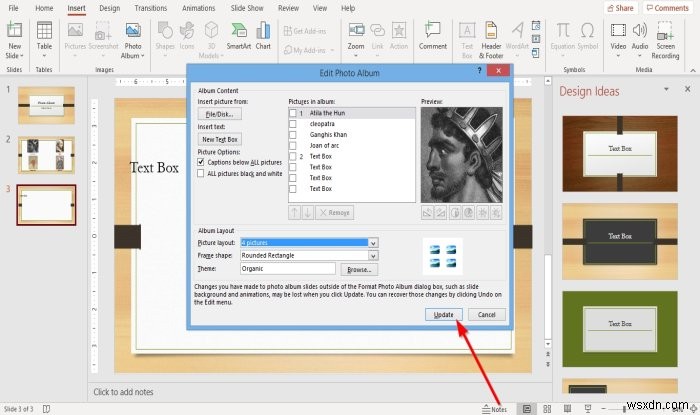Screen dimensions: 700x415
Task: Switch to Slide Sorter view in status bar
Action: point(547,409)
